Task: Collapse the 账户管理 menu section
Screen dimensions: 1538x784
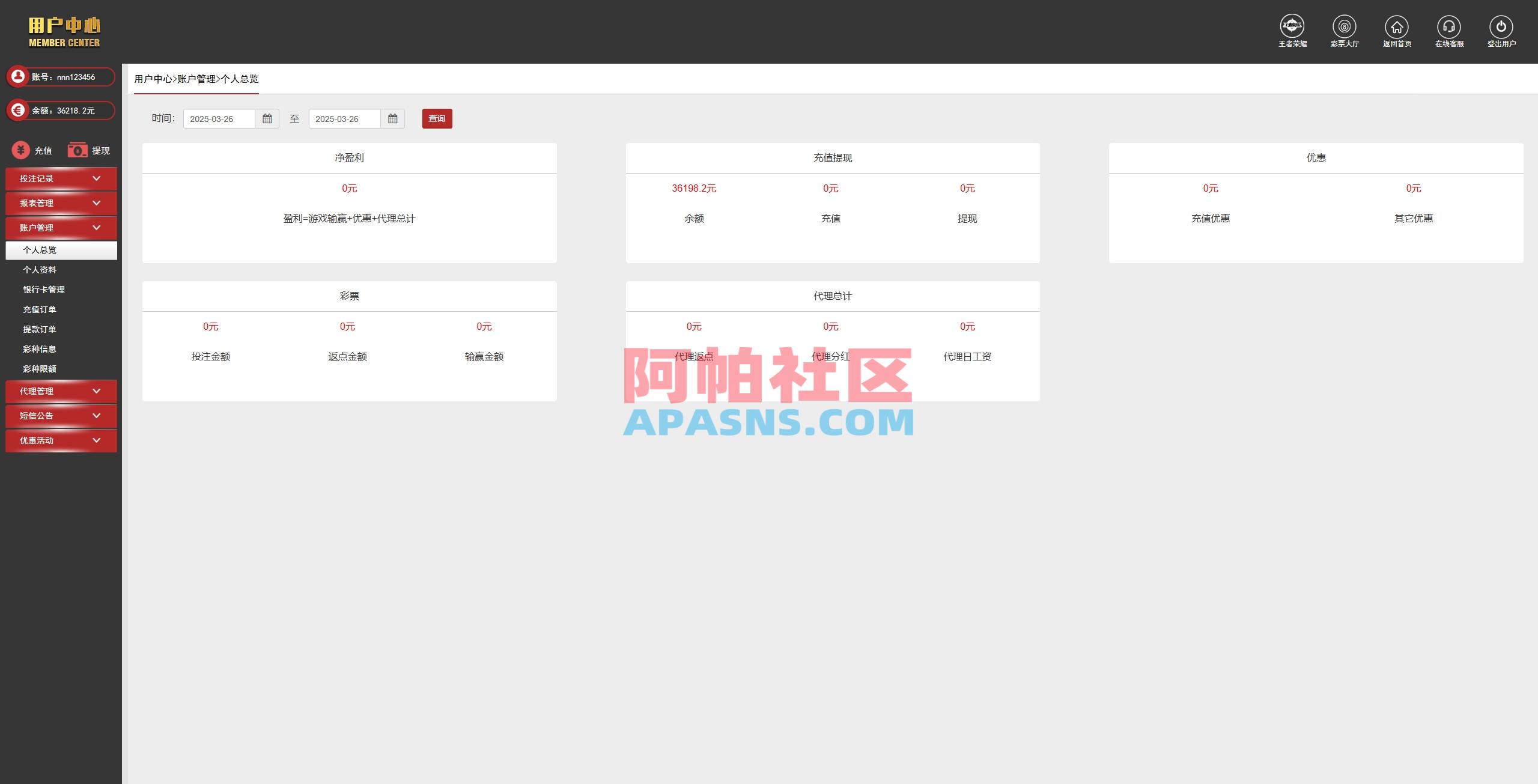Action: coord(61,228)
